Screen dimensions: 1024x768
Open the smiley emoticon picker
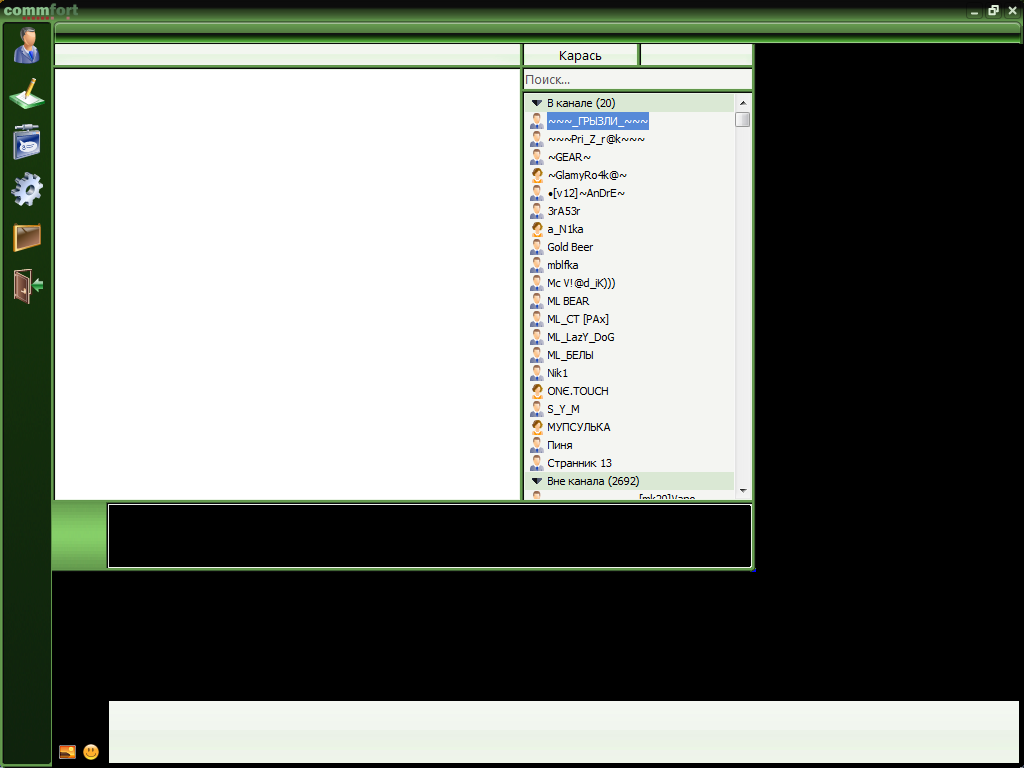(x=91, y=752)
